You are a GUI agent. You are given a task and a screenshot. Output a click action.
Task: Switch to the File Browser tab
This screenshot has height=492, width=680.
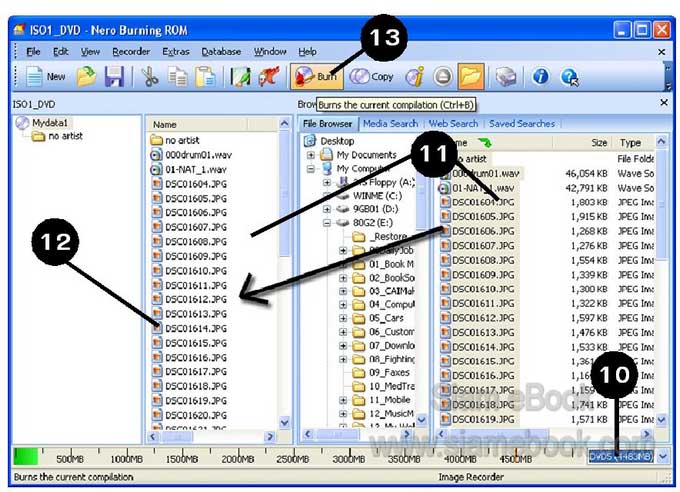[327, 124]
